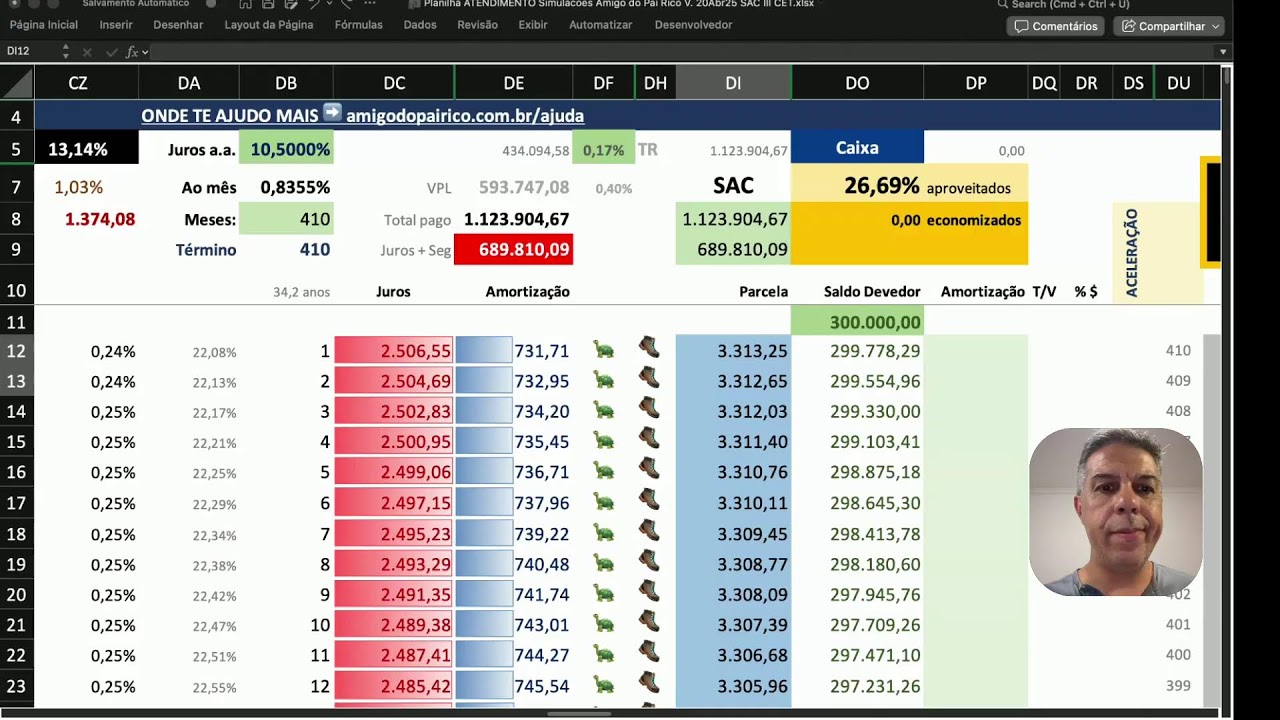
Task: Open the Compartilhar dropdown arrow
Action: [x=1215, y=26]
